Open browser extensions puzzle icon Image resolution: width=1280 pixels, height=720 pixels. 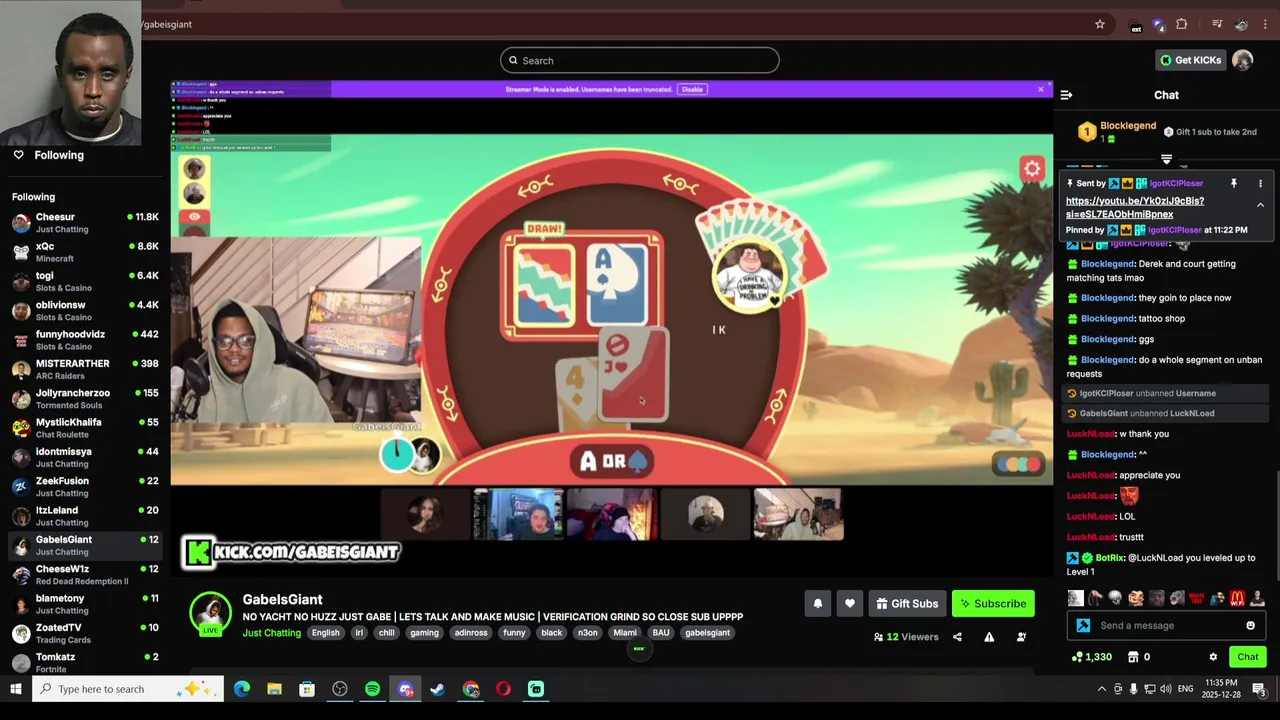pyautogui.click(x=1182, y=24)
